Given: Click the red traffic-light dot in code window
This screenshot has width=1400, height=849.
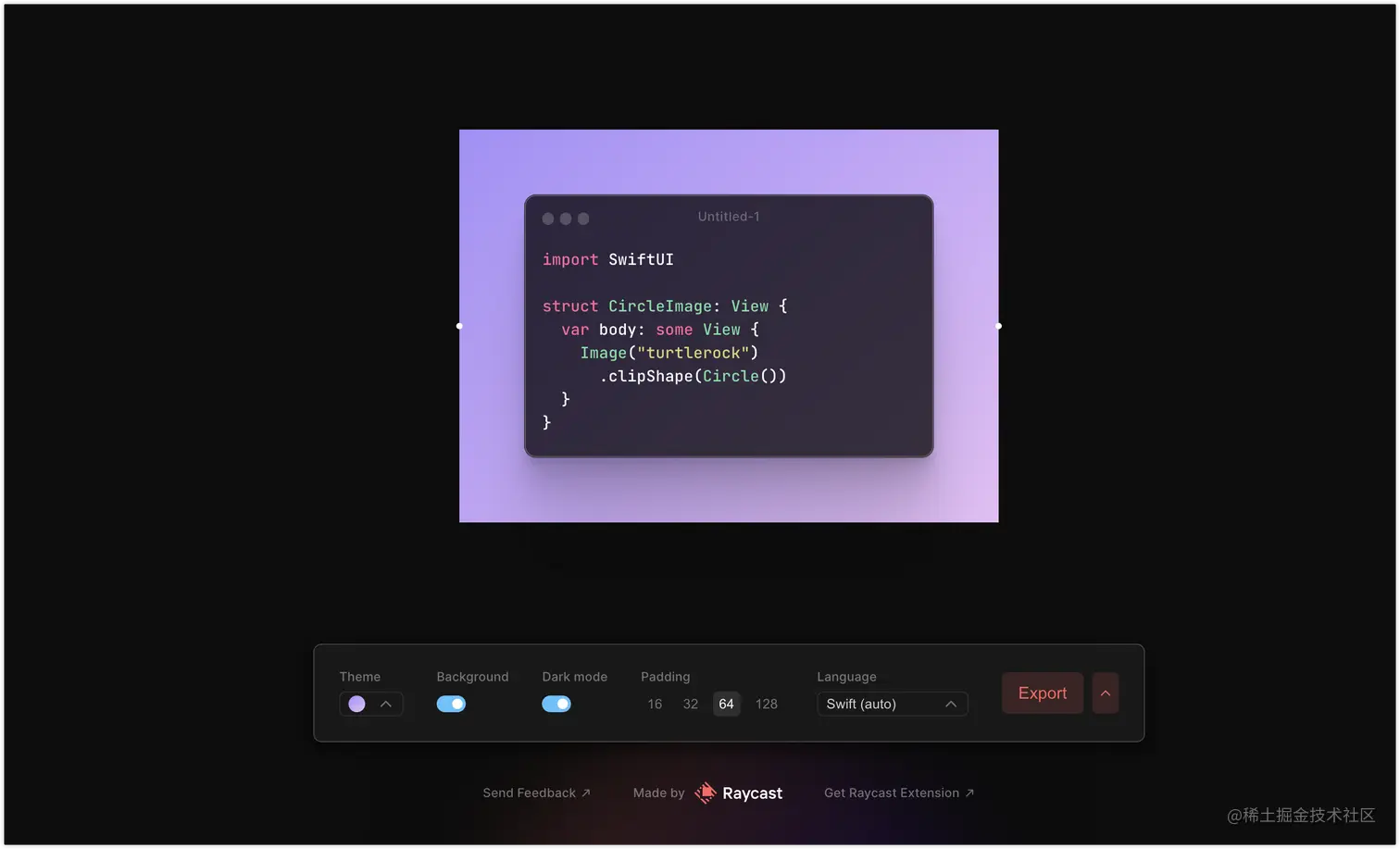Looking at the screenshot, I should [x=548, y=218].
